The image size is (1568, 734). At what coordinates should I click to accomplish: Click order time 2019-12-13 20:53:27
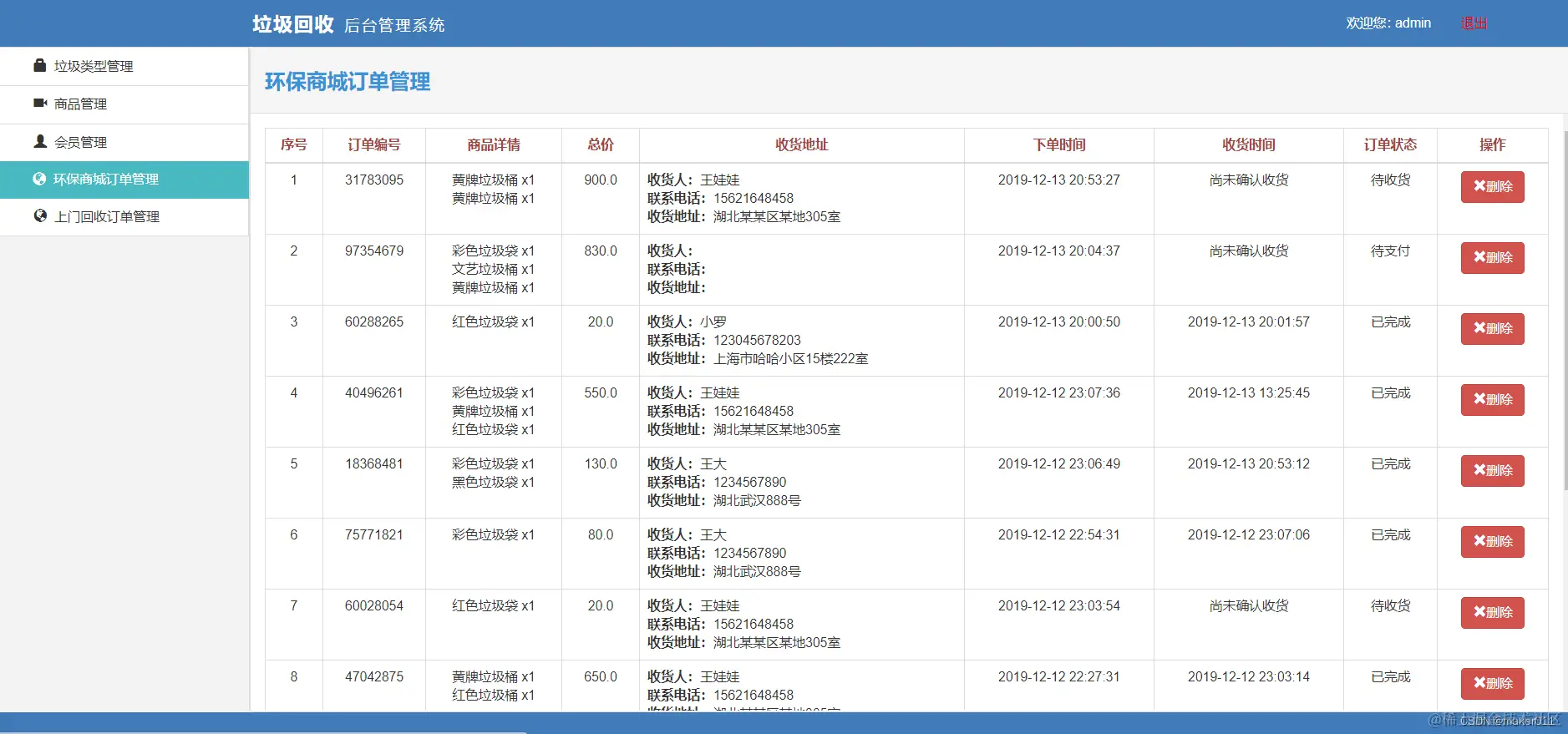(x=1059, y=180)
